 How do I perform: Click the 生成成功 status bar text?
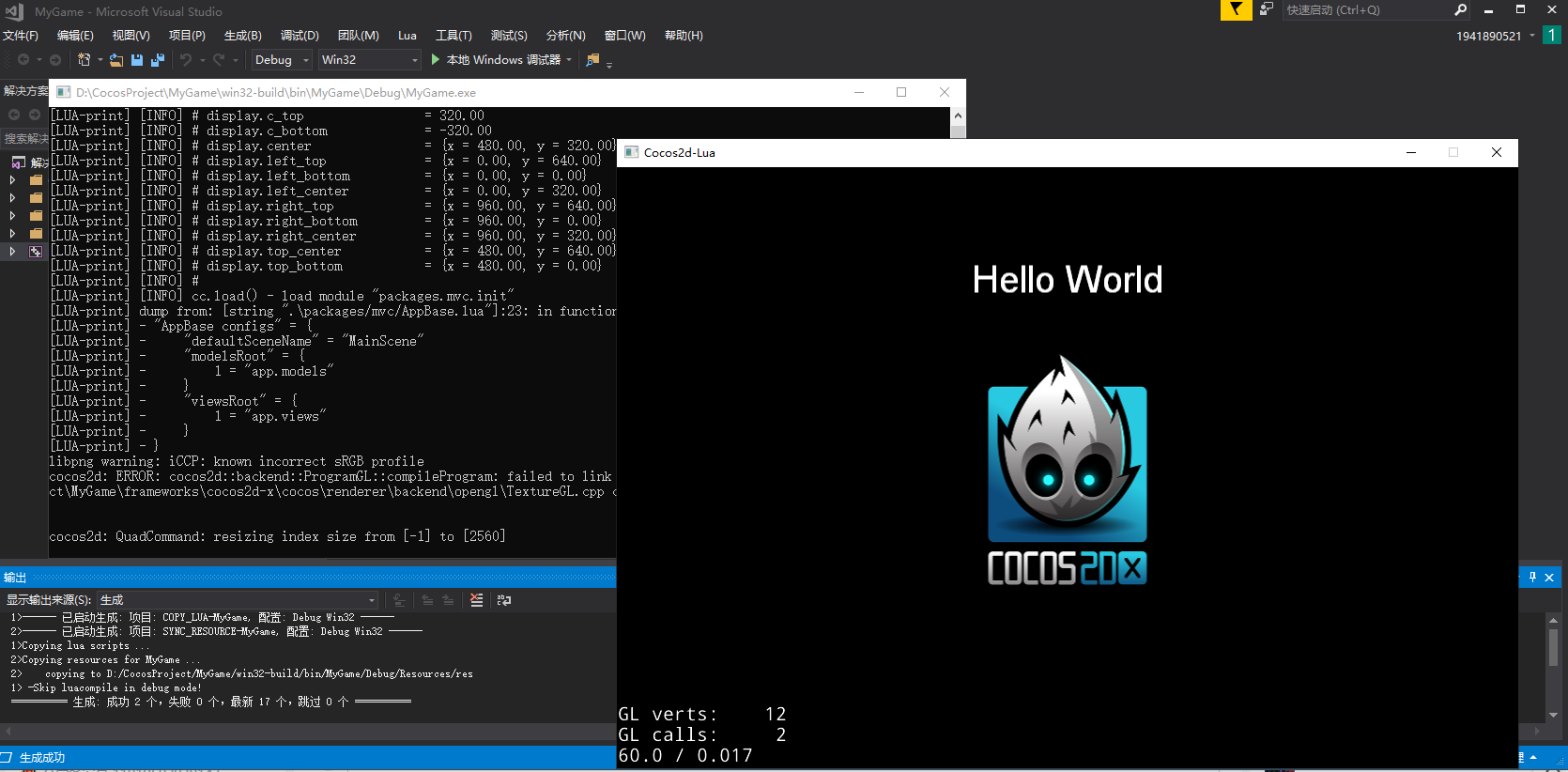click(42, 757)
